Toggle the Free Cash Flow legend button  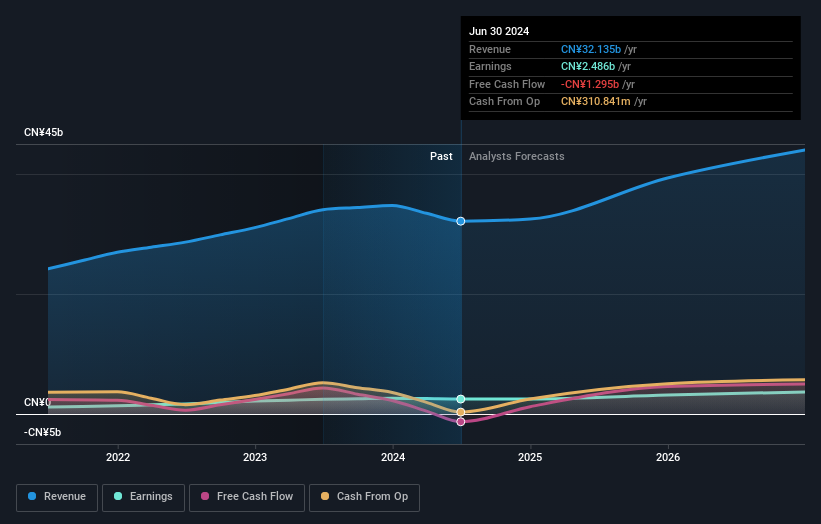[x=247, y=497]
